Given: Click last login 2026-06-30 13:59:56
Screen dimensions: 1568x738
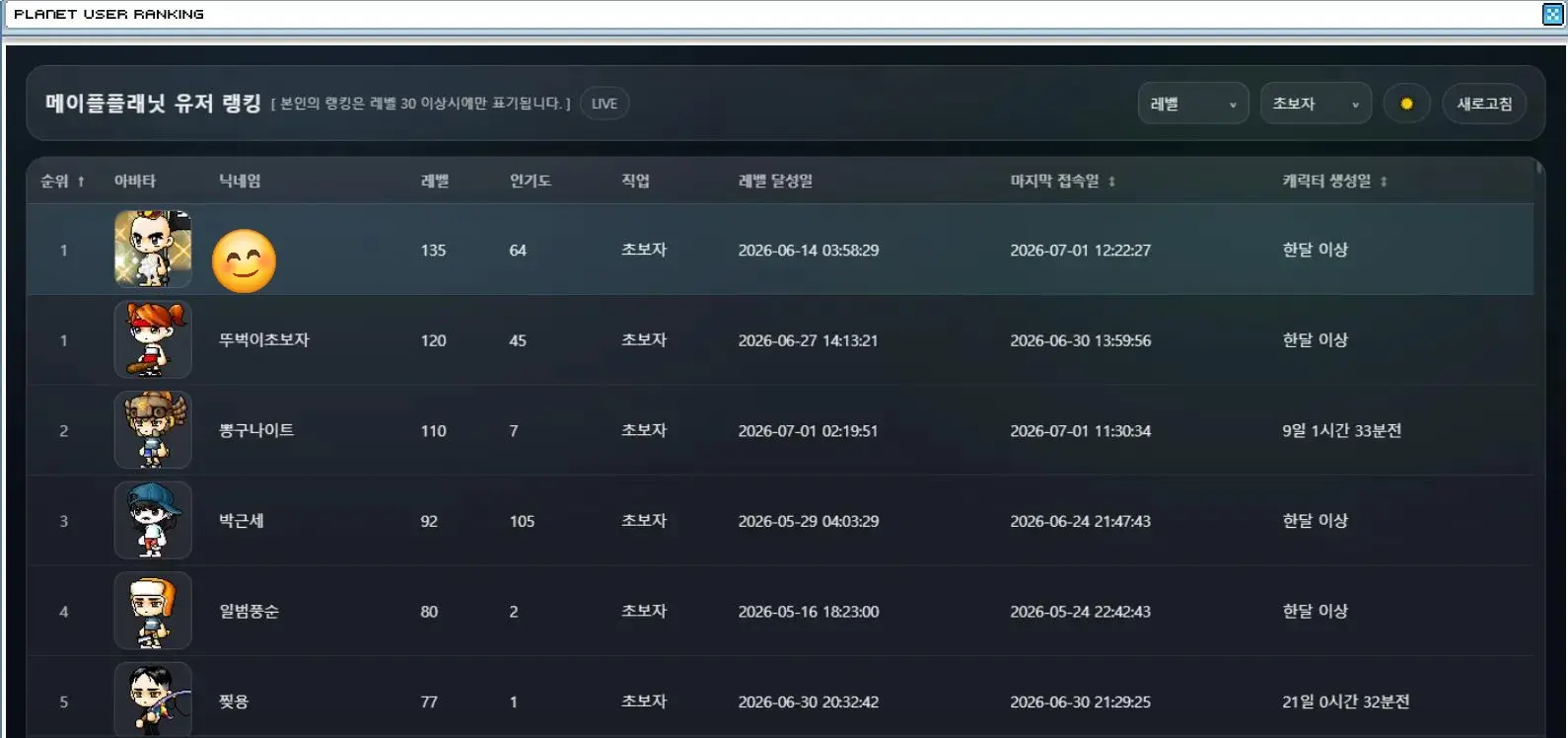Looking at the screenshot, I should click(1081, 340).
